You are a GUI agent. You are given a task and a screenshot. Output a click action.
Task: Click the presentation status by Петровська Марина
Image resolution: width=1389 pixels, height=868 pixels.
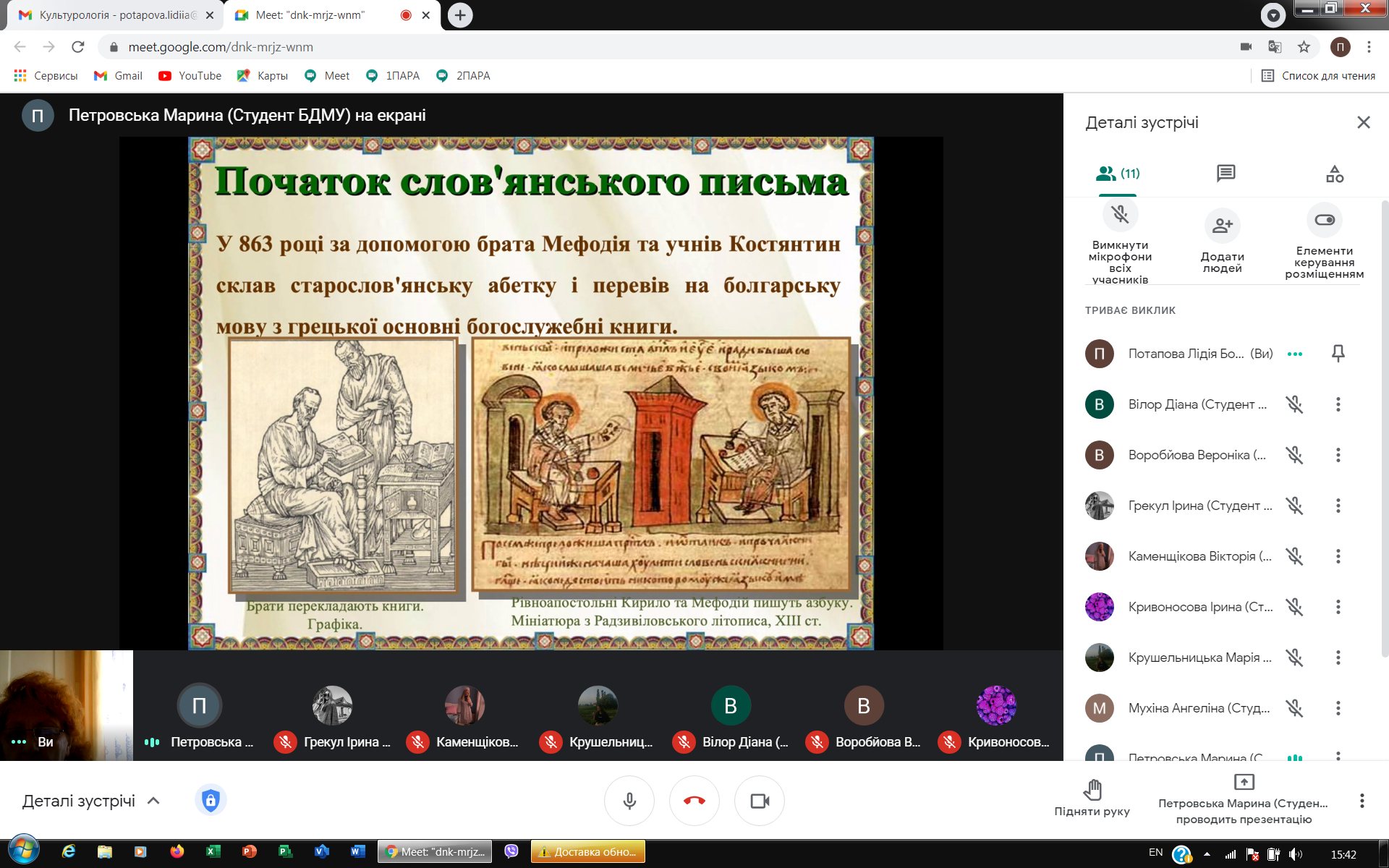pos(1244,800)
